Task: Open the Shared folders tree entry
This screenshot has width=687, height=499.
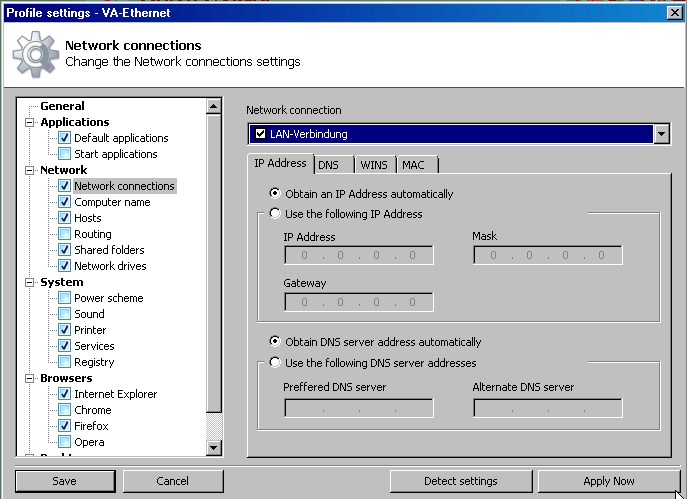Action: tap(109, 250)
